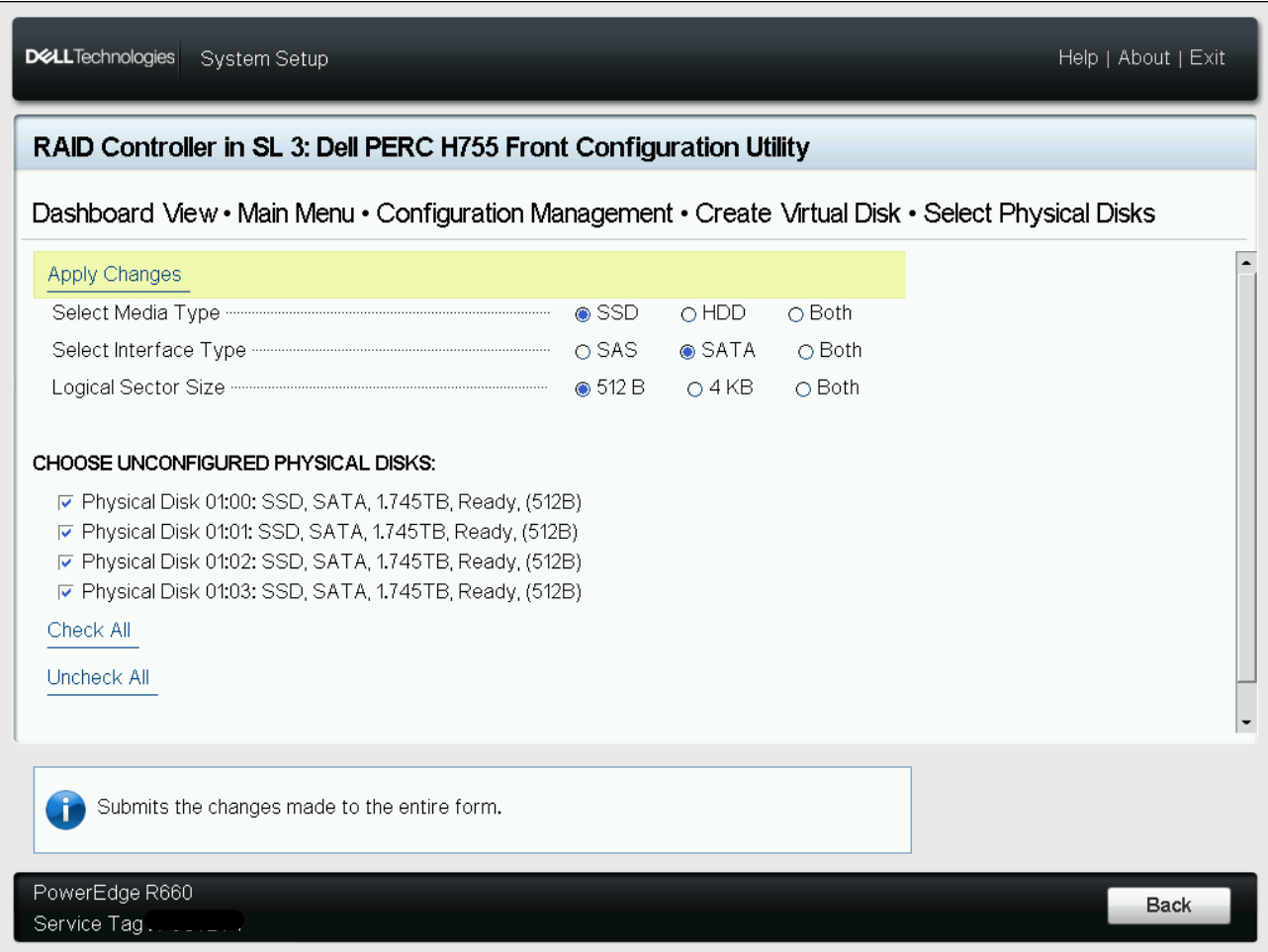1268x952 pixels.
Task: Select Both for media type
Action: pyautogui.click(x=795, y=314)
